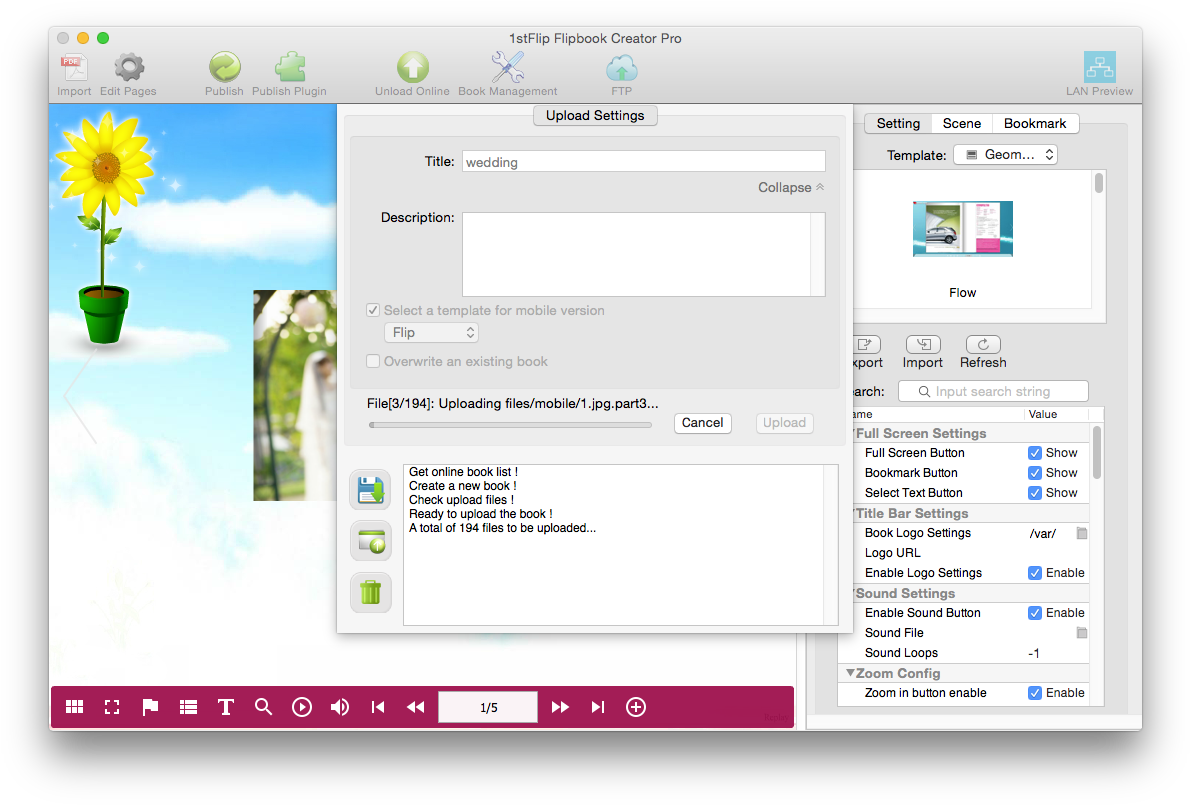This screenshot has height=805, width=1190.
Task: Select the text tool T icon
Action: tap(225, 707)
